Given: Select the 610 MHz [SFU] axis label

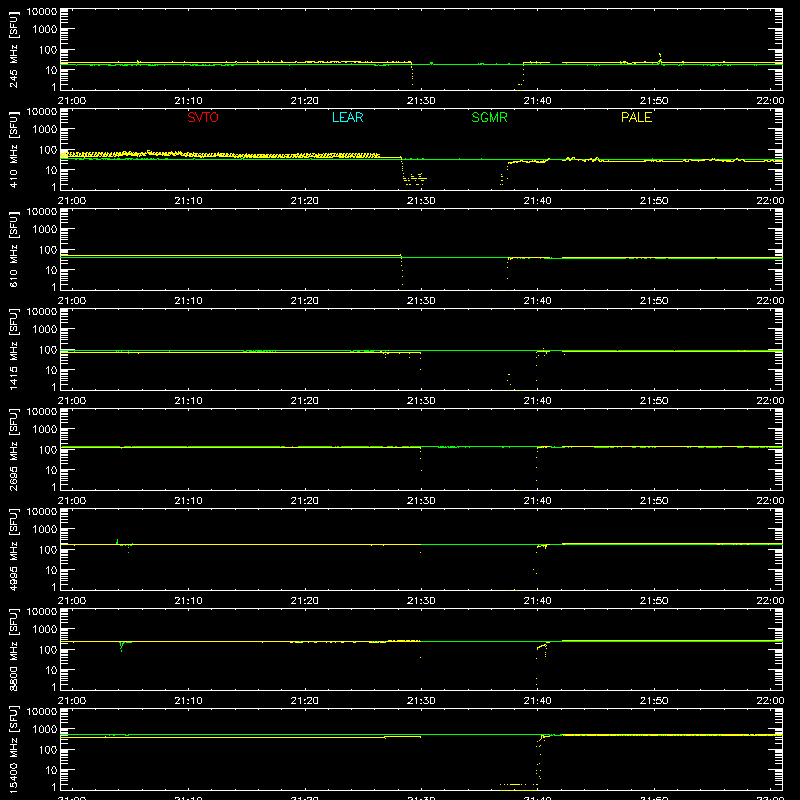Looking at the screenshot, I should point(13,249).
